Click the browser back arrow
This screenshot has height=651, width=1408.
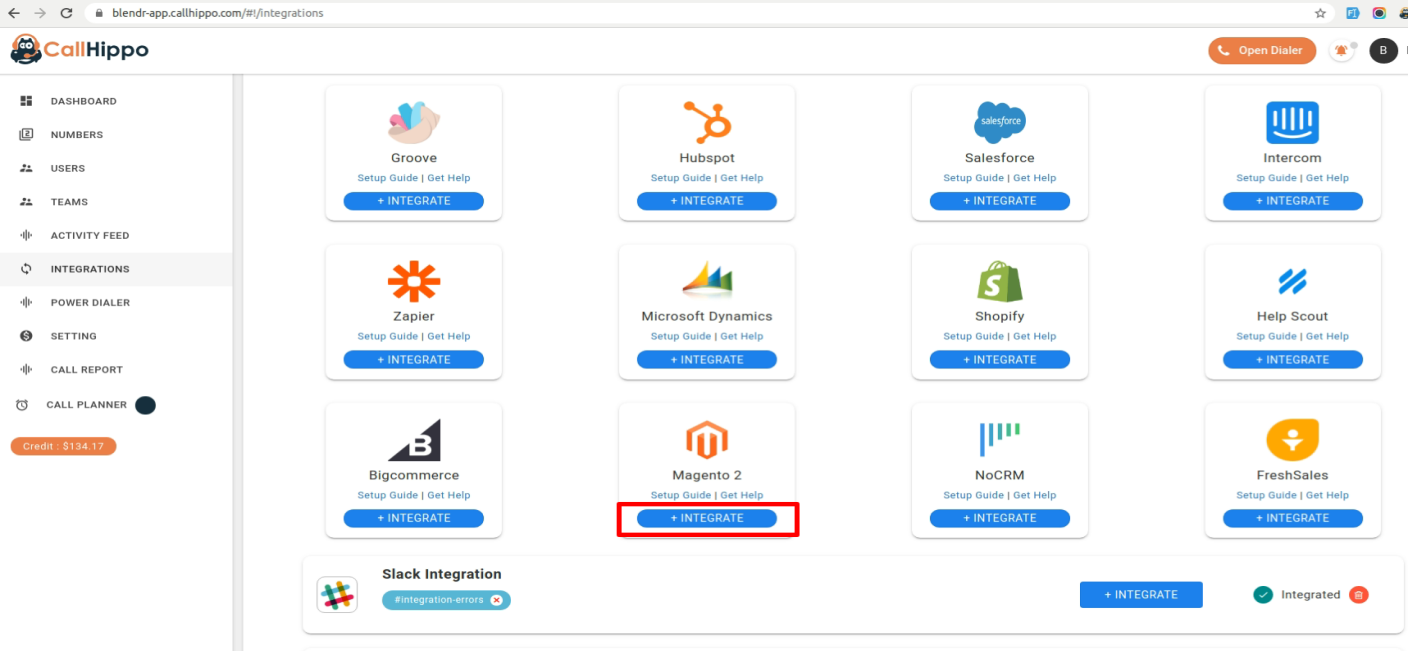pos(14,13)
